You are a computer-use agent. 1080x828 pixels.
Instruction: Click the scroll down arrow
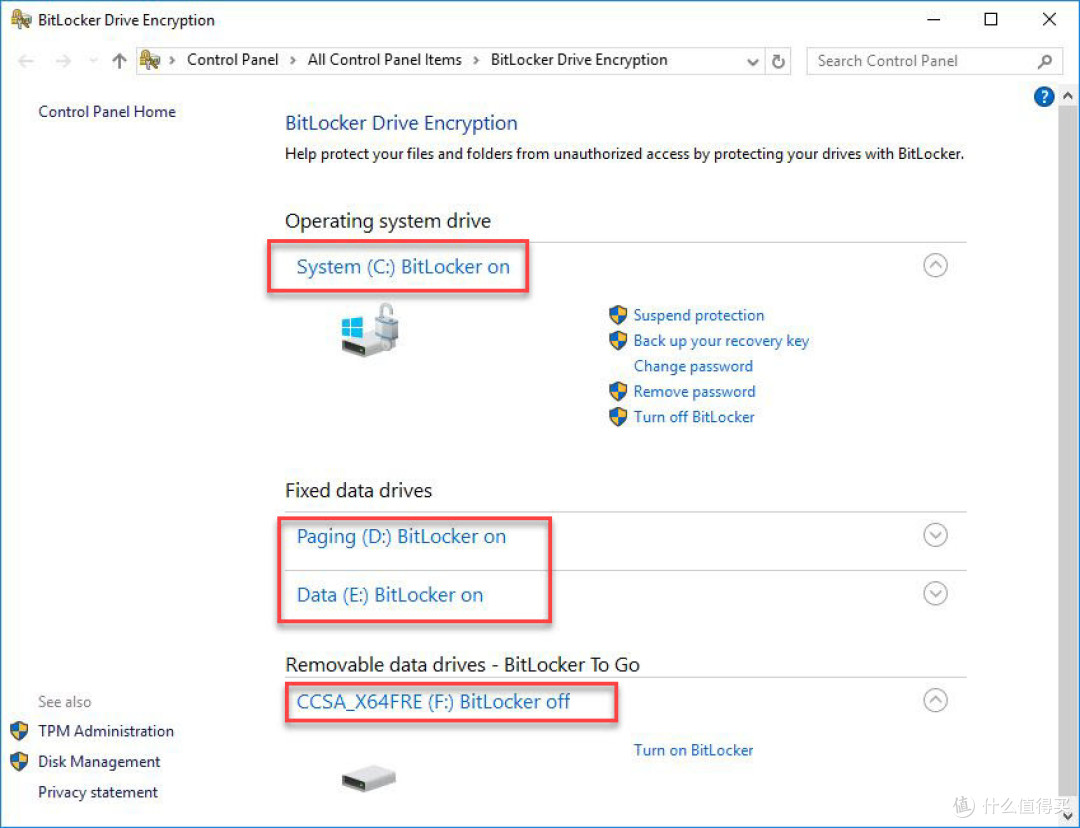[x=1068, y=816]
